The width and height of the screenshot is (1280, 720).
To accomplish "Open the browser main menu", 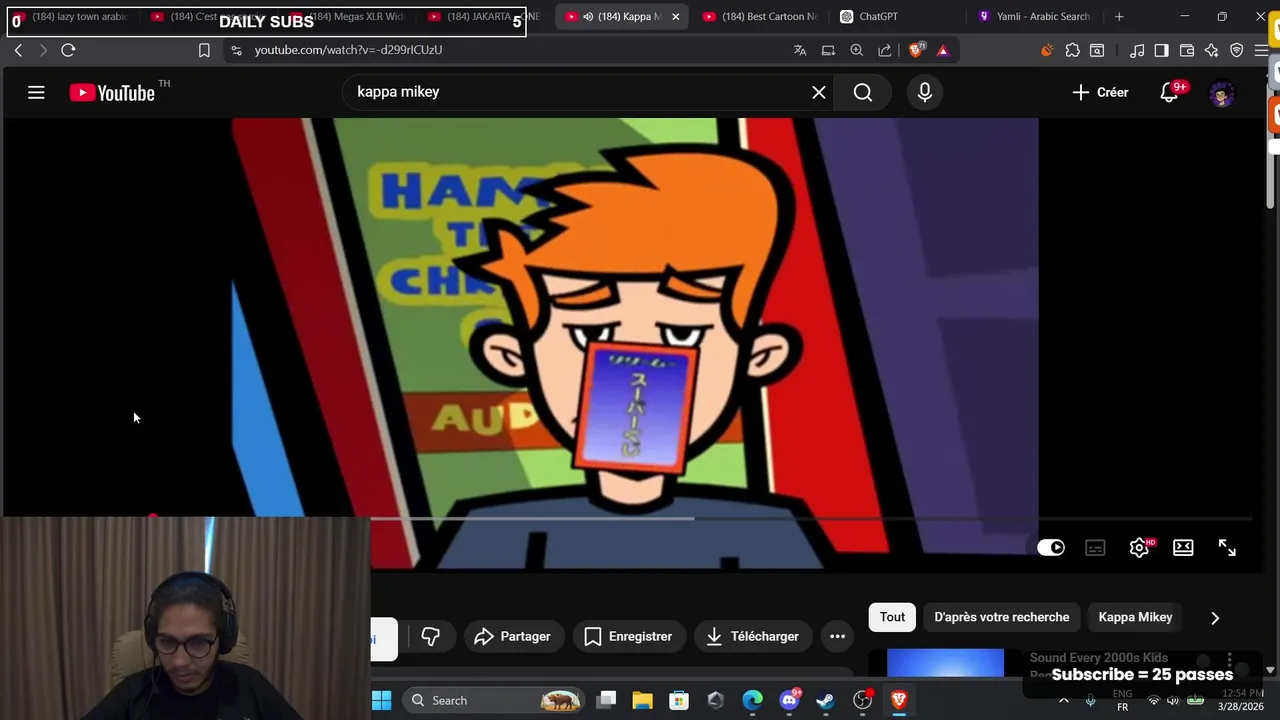I will pyautogui.click(x=1261, y=50).
